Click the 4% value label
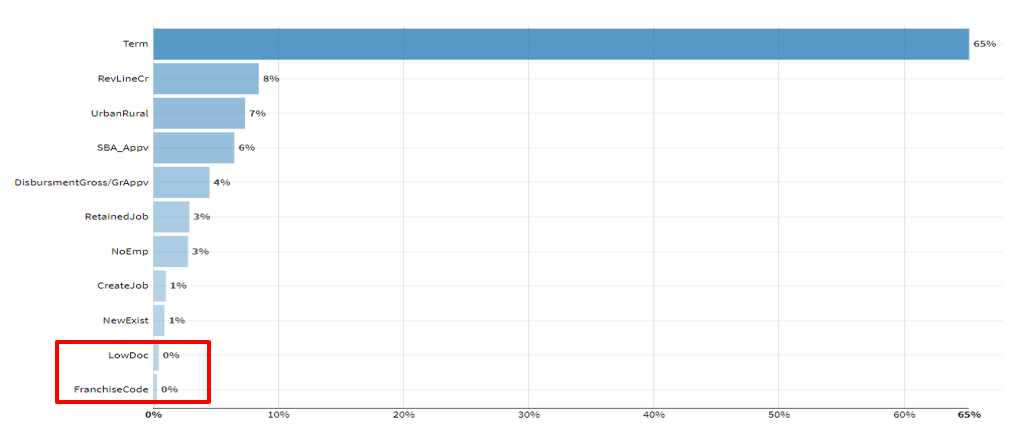The height and width of the screenshot is (444, 1026). [x=222, y=182]
